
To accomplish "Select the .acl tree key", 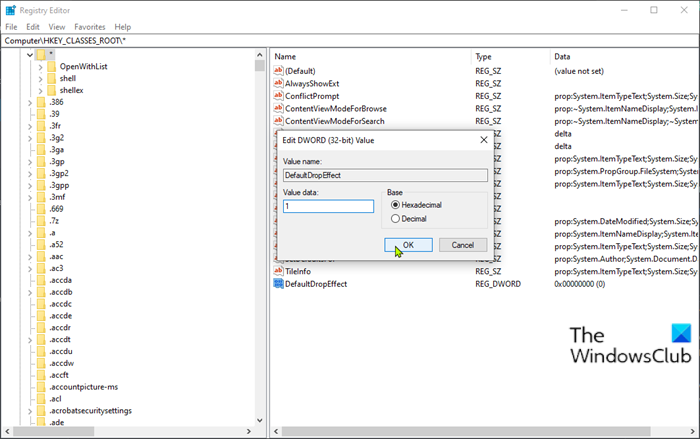I will 55,399.
